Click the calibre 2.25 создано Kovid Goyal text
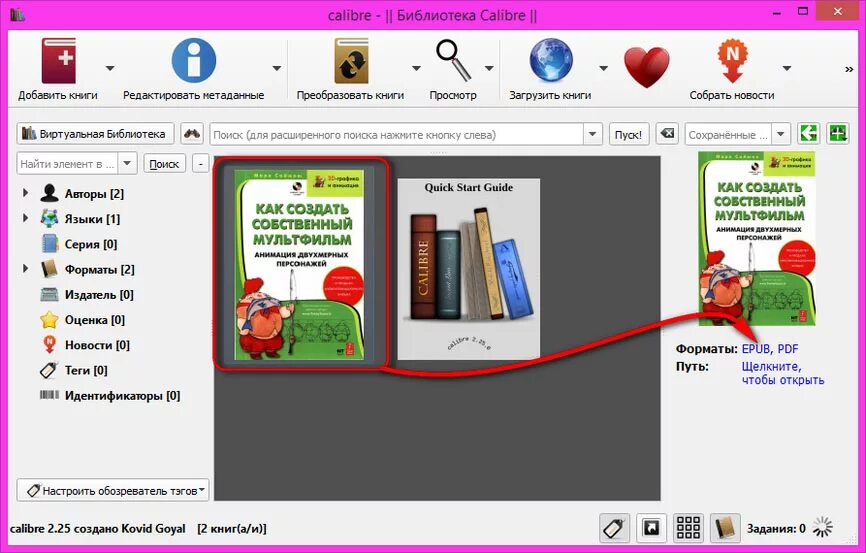866x553 pixels. point(98,529)
